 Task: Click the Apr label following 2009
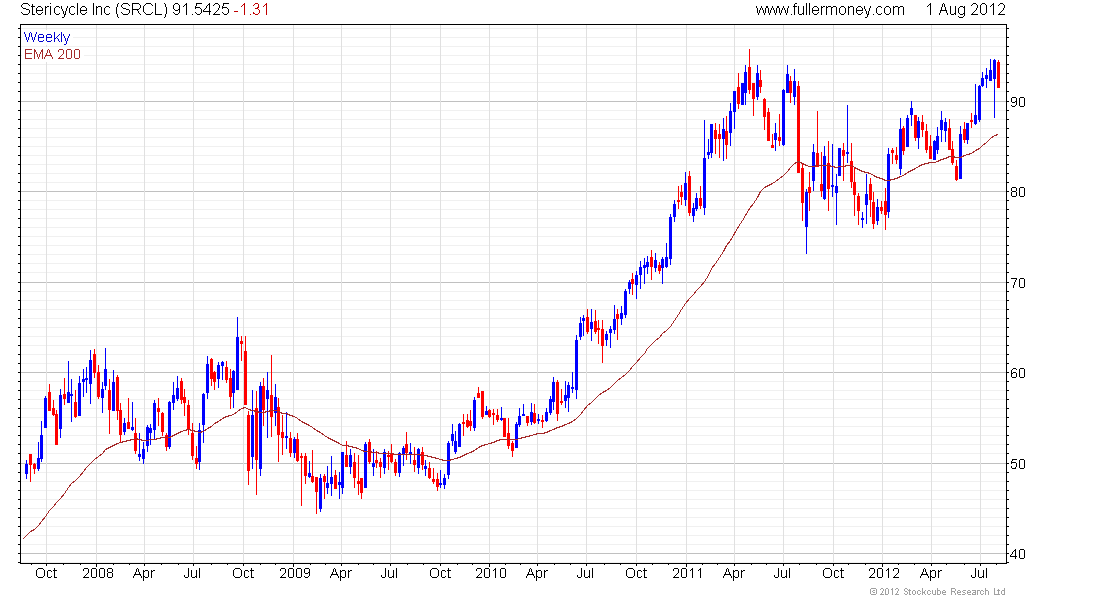[341, 573]
